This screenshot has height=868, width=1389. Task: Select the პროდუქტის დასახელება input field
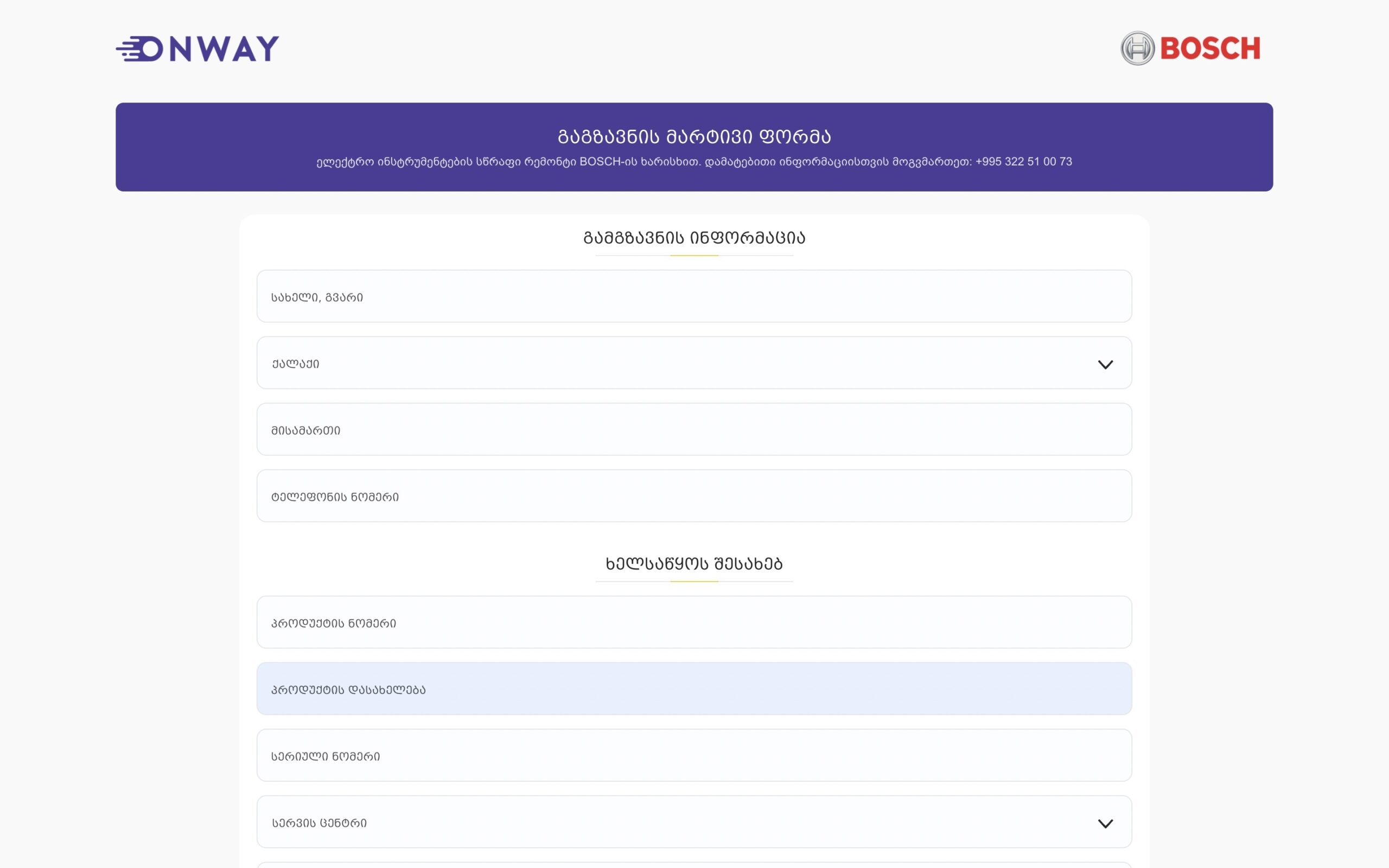[694, 689]
